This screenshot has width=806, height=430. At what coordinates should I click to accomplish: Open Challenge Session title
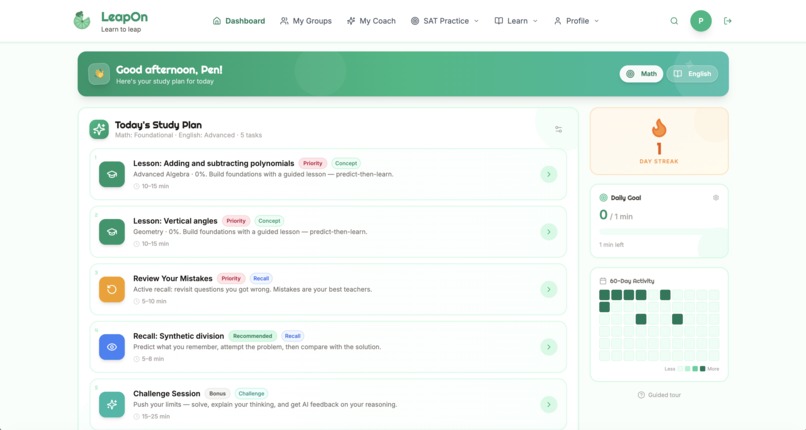pyautogui.click(x=167, y=394)
